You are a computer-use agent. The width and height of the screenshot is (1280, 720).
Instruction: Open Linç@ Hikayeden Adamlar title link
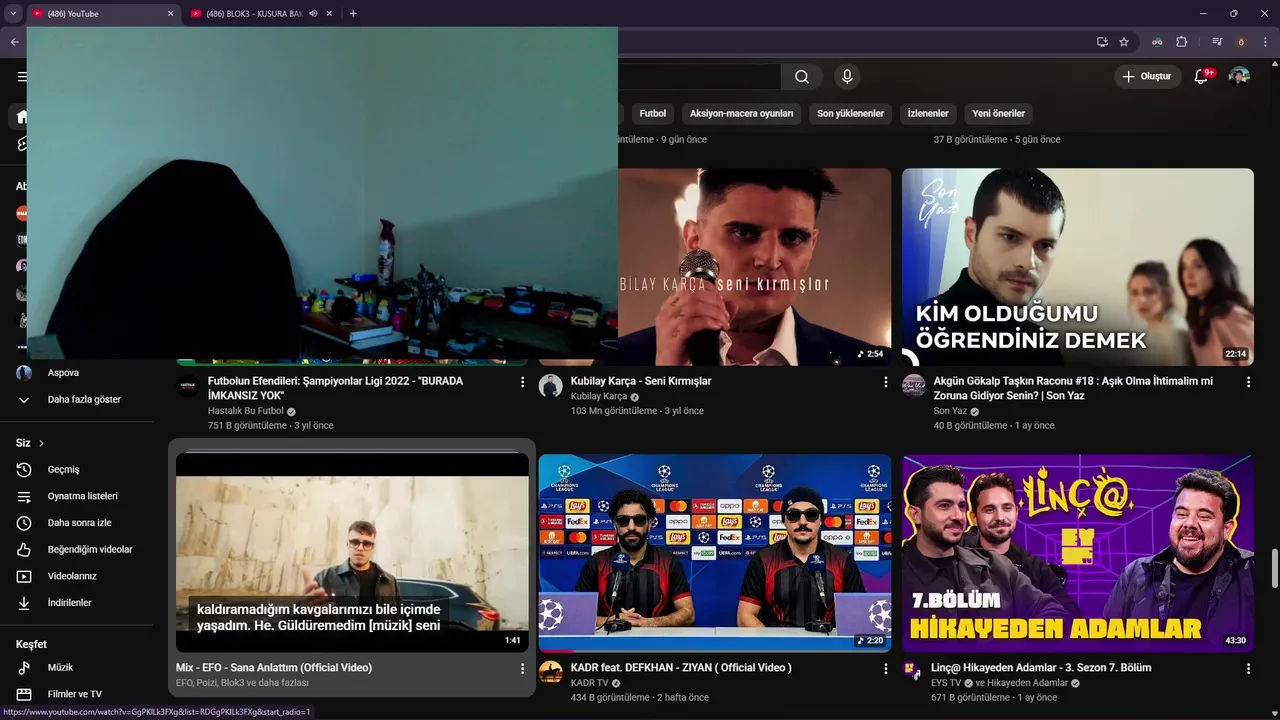tap(1042, 668)
